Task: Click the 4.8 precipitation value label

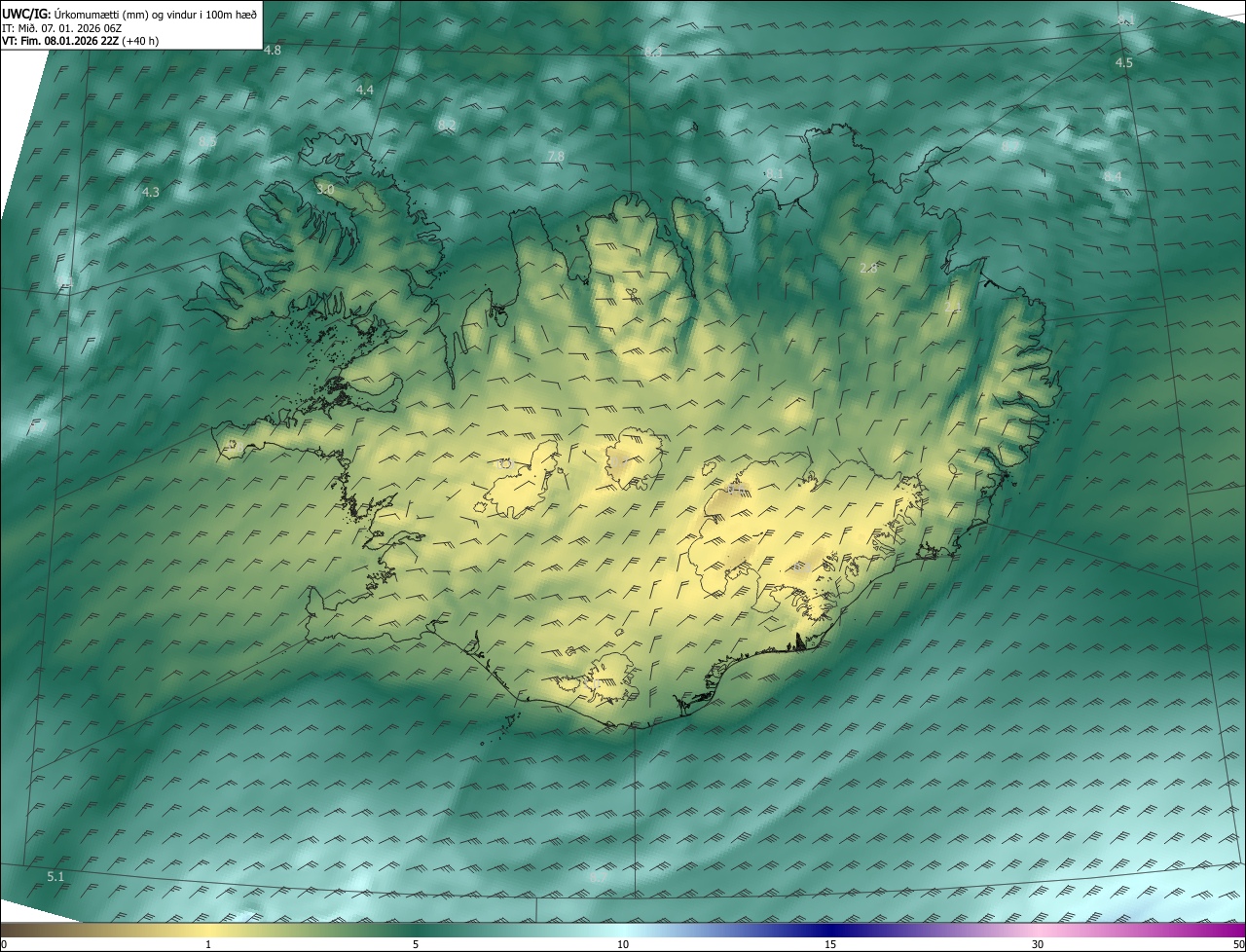Action: [273, 50]
